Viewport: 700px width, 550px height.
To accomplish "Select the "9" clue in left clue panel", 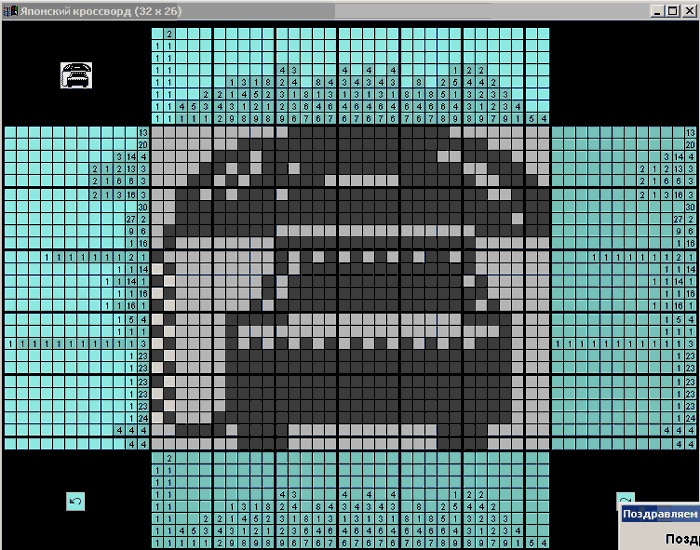I will [x=131, y=231].
